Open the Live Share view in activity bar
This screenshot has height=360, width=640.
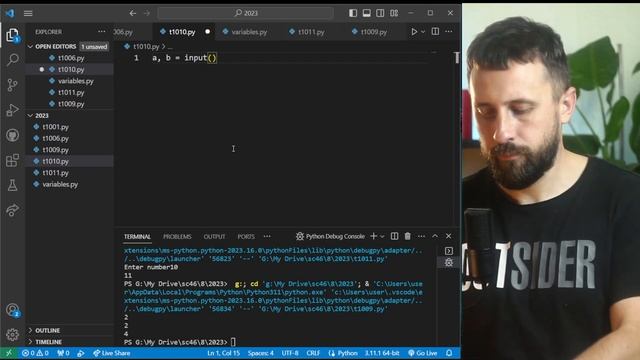13,210
